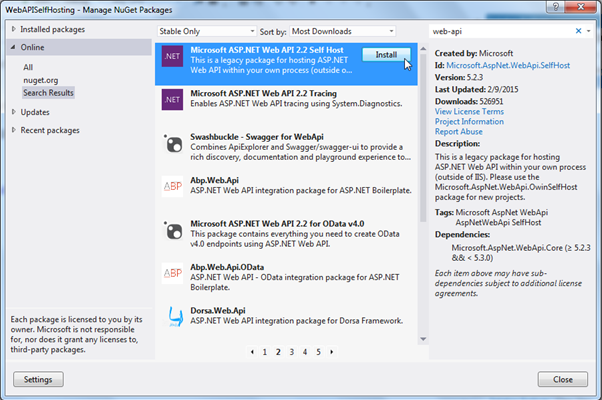The height and width of the screenshot is (400, 602).
Task: Go to the previous results page arrow
Action: pos(252,352)
